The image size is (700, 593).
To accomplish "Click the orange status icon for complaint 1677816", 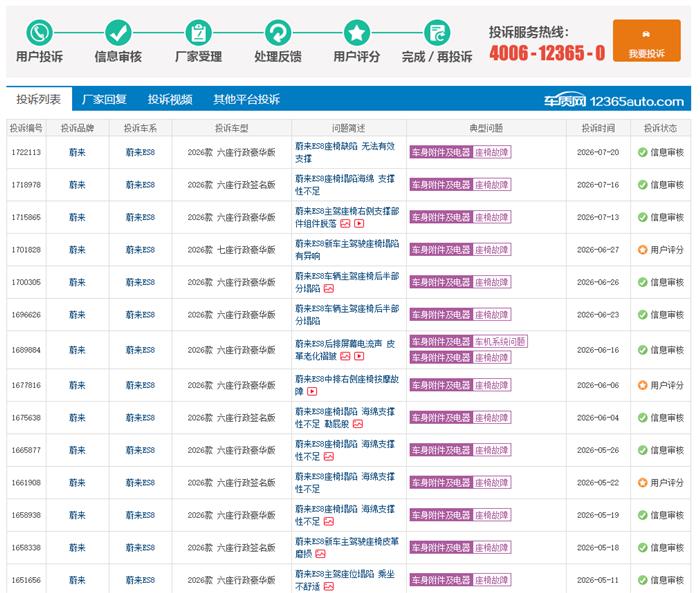I will [642, 385].
